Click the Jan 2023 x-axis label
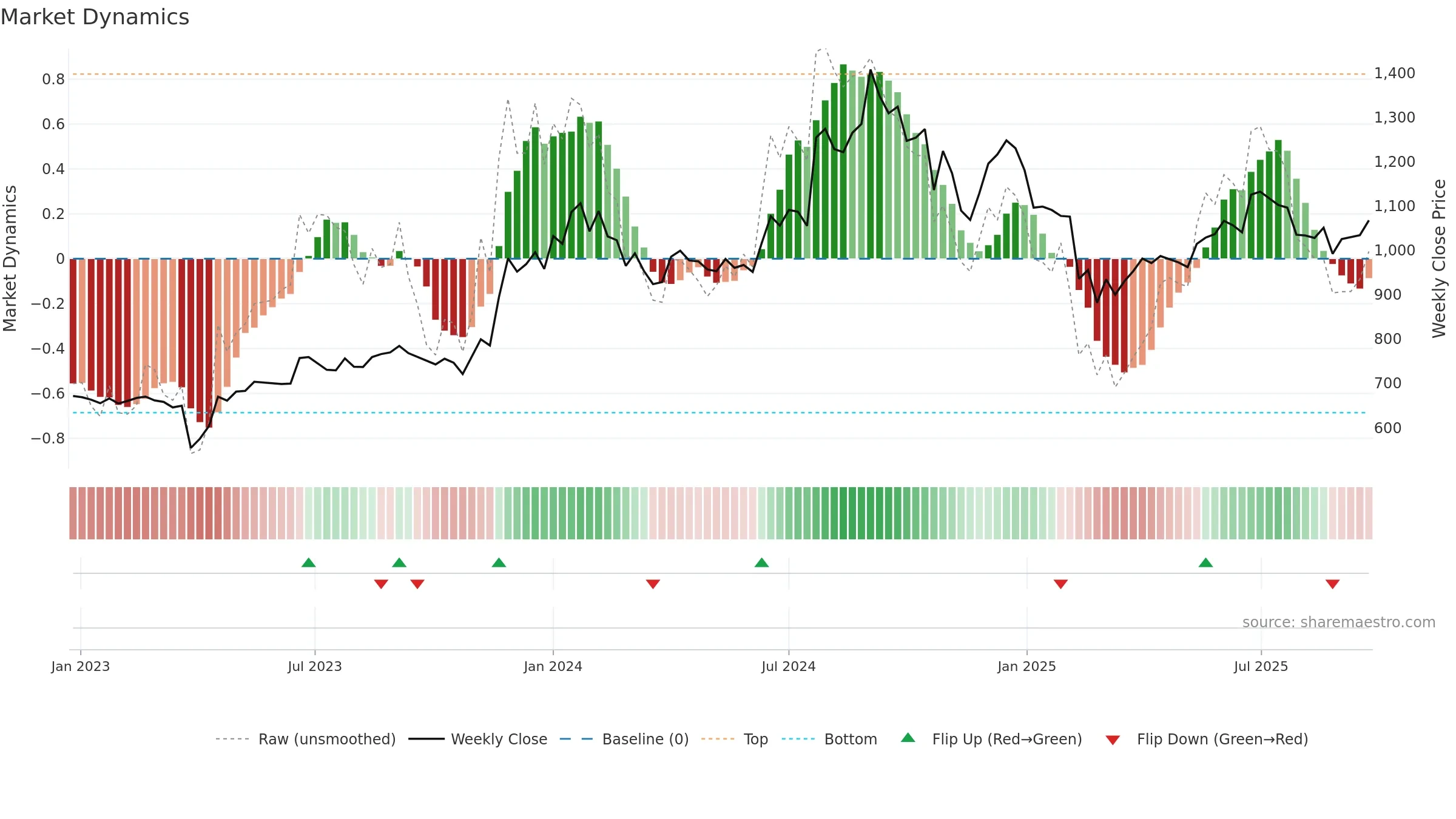The width and height of the screenshot is (1456, 819). [80, 666]
